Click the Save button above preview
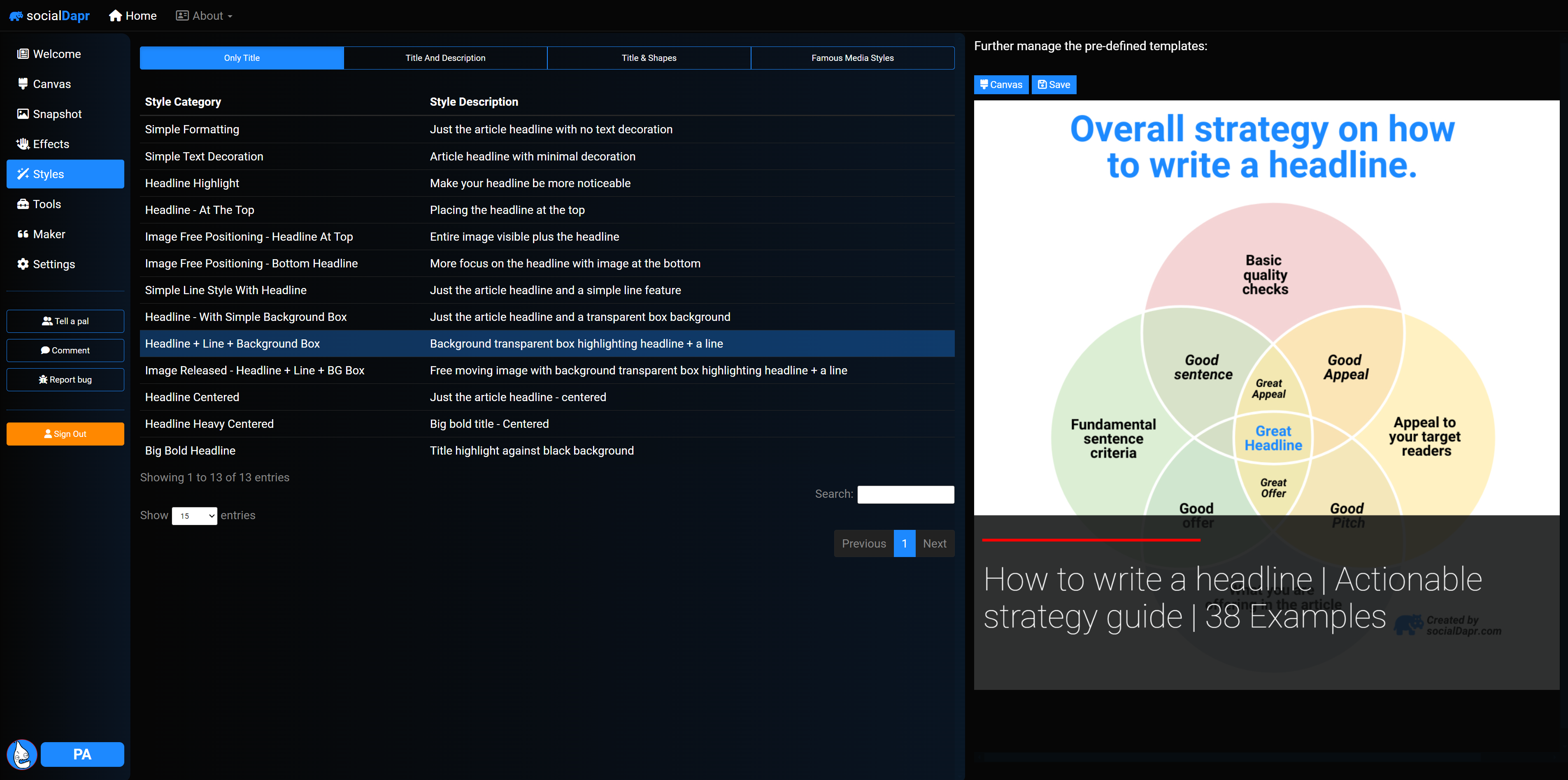Image resolution: width=1568 pixels, height=780 pixels. coord(1054,85)
